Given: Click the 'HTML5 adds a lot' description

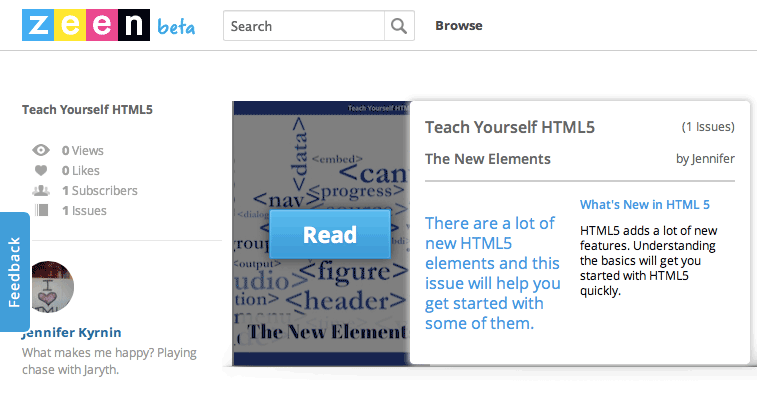Looking at the screenshot, I should (648, 261).
